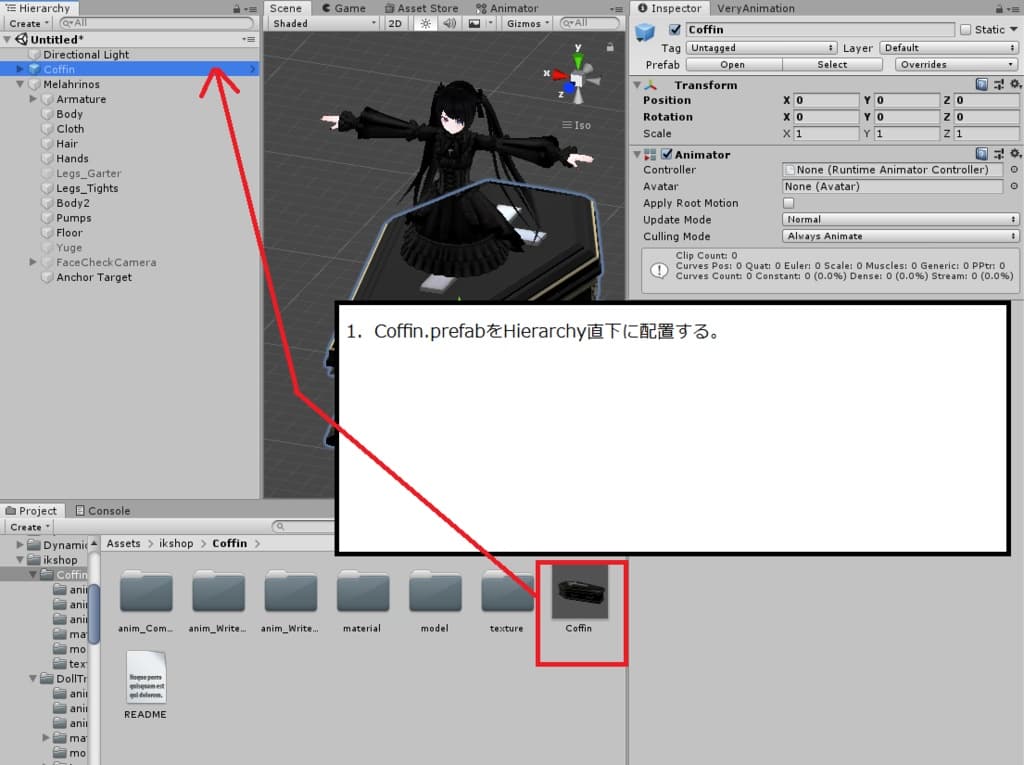Enable Apply Root Motion checkbox
Image resolution: width=1024 pixels, height=765 pixels.
click(x=788, y=203)
